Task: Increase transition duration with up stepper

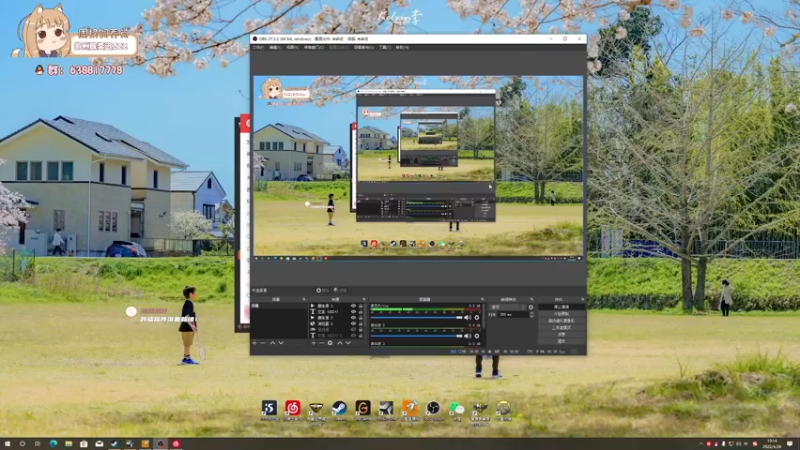Action: tap(532, 313)
